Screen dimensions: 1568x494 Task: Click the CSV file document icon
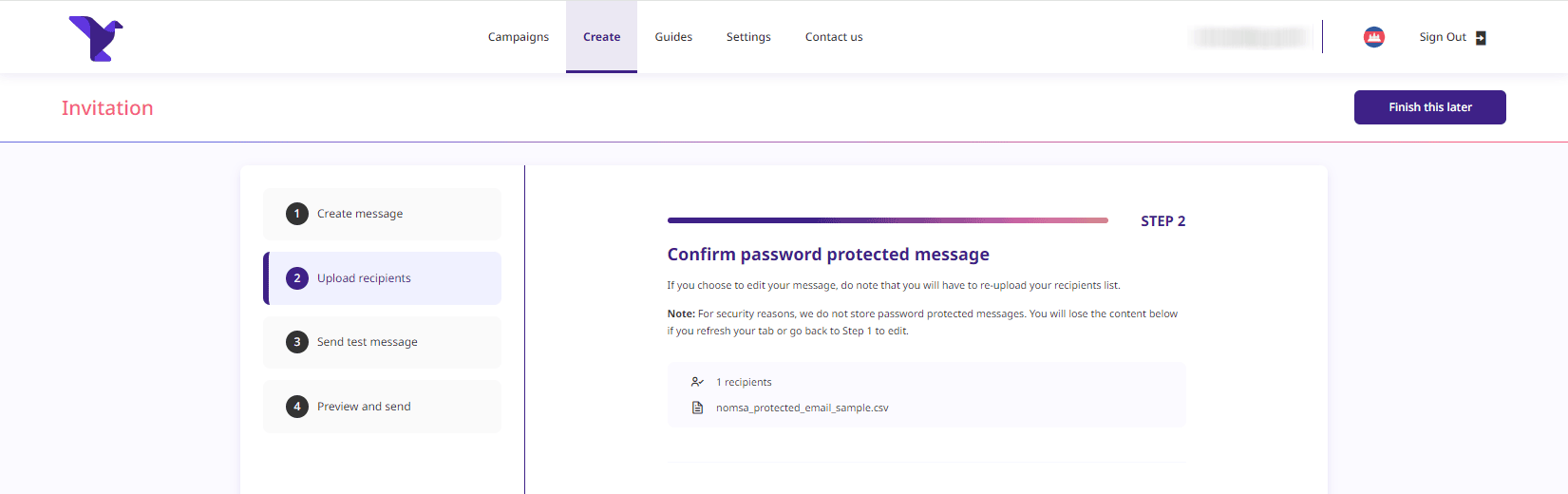pyautogui.click(x=697, y=408)
